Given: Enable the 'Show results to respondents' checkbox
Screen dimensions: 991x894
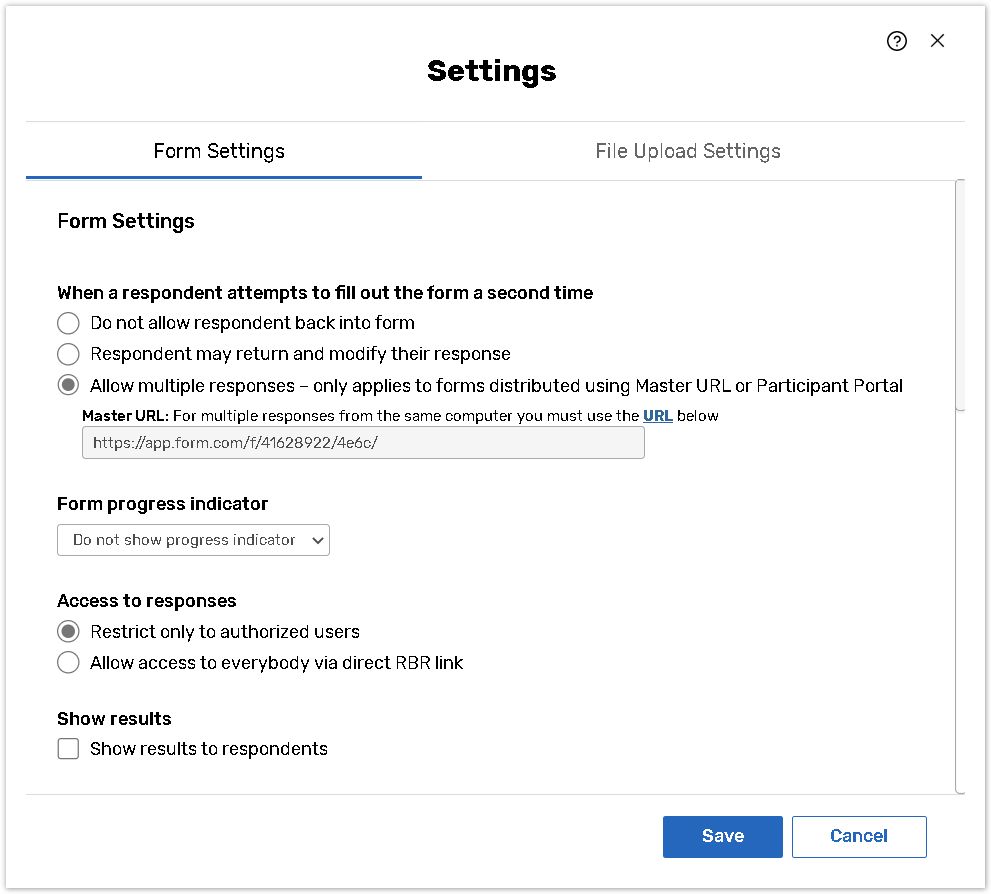Looking at the screenshot, I should (x=68, y=749).
